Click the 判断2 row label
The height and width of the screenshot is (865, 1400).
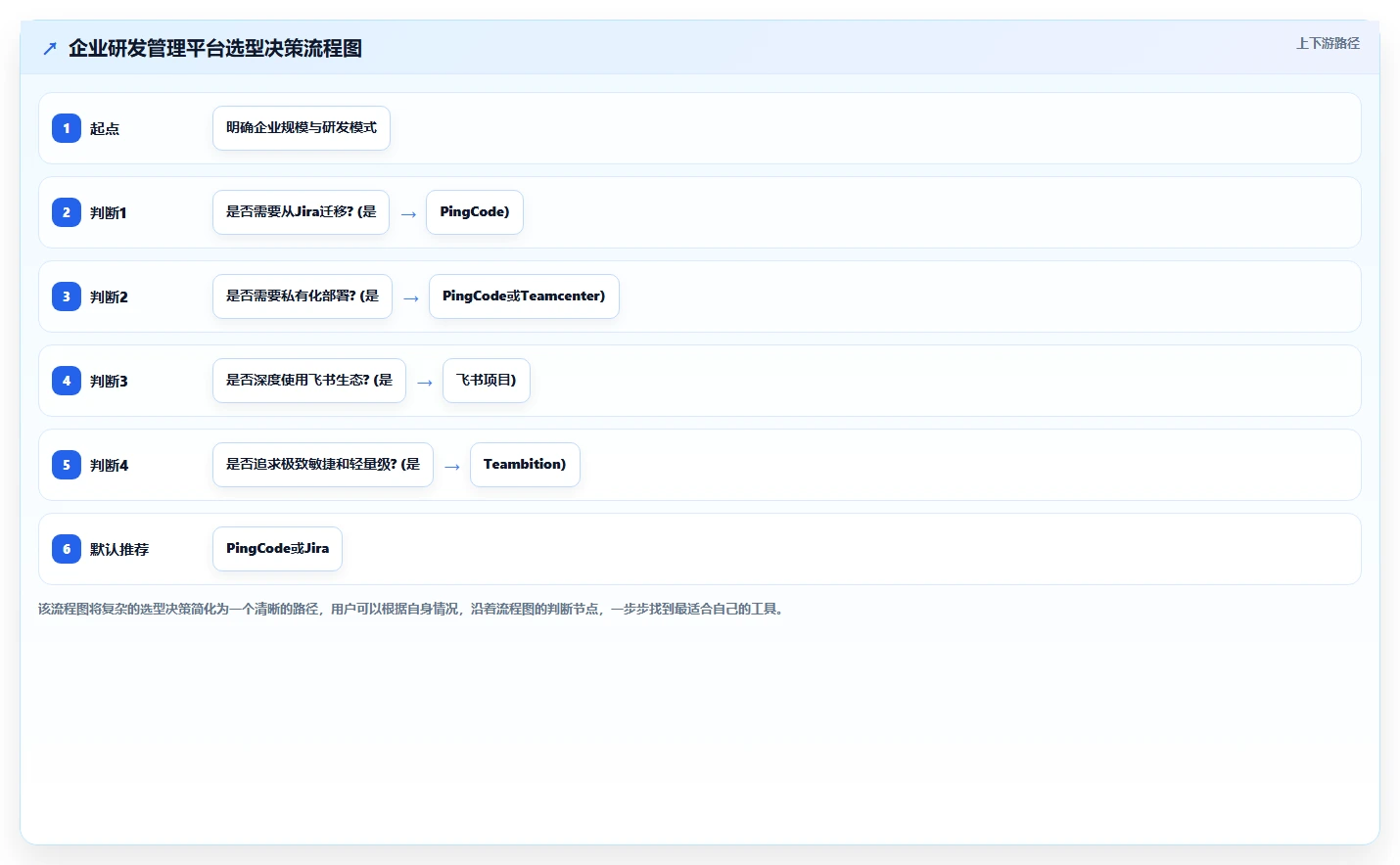click(109, 296)
